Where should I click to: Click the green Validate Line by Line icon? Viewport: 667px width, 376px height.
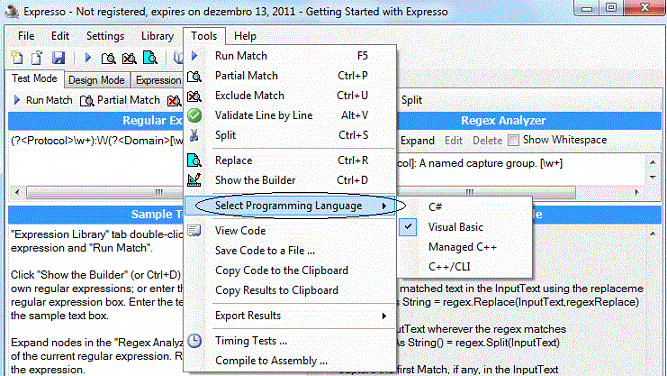[x=194, y=115]
